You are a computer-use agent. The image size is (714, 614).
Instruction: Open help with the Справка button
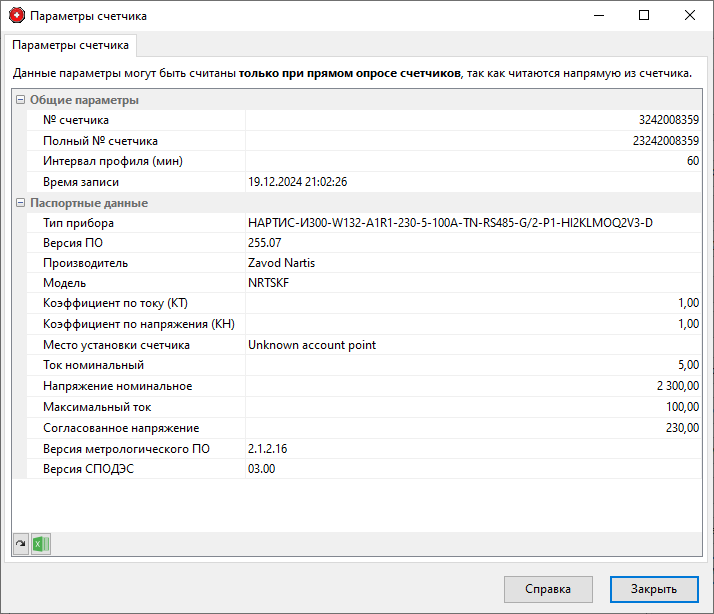(x=548, y=589)
